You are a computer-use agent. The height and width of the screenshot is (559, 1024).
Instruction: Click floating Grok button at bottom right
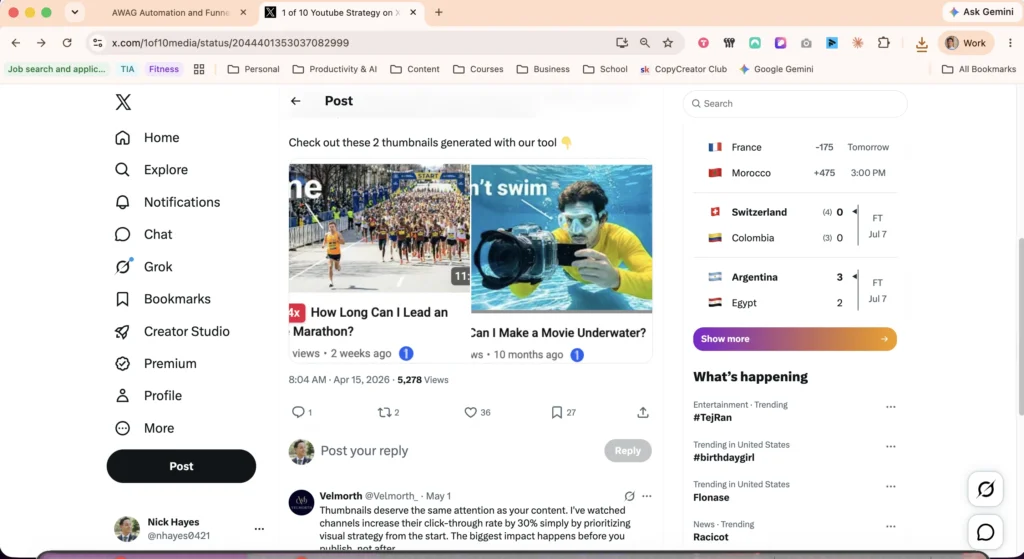click(x=985, y=488)
